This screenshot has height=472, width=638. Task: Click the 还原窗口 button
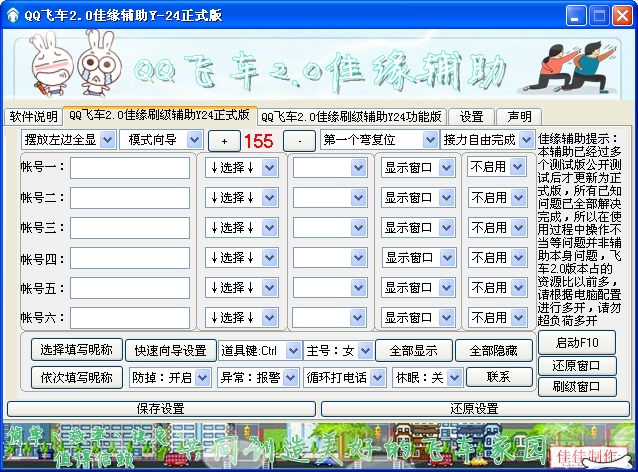[577, 366]
